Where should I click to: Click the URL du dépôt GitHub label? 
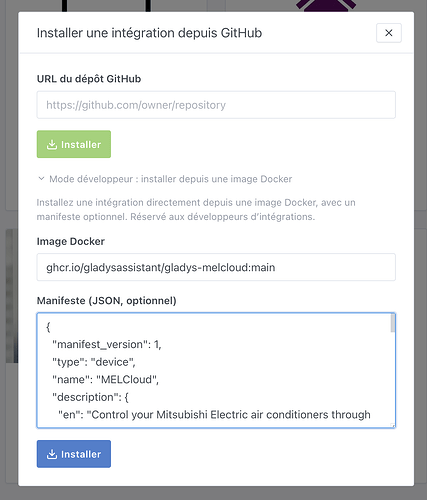89,79
